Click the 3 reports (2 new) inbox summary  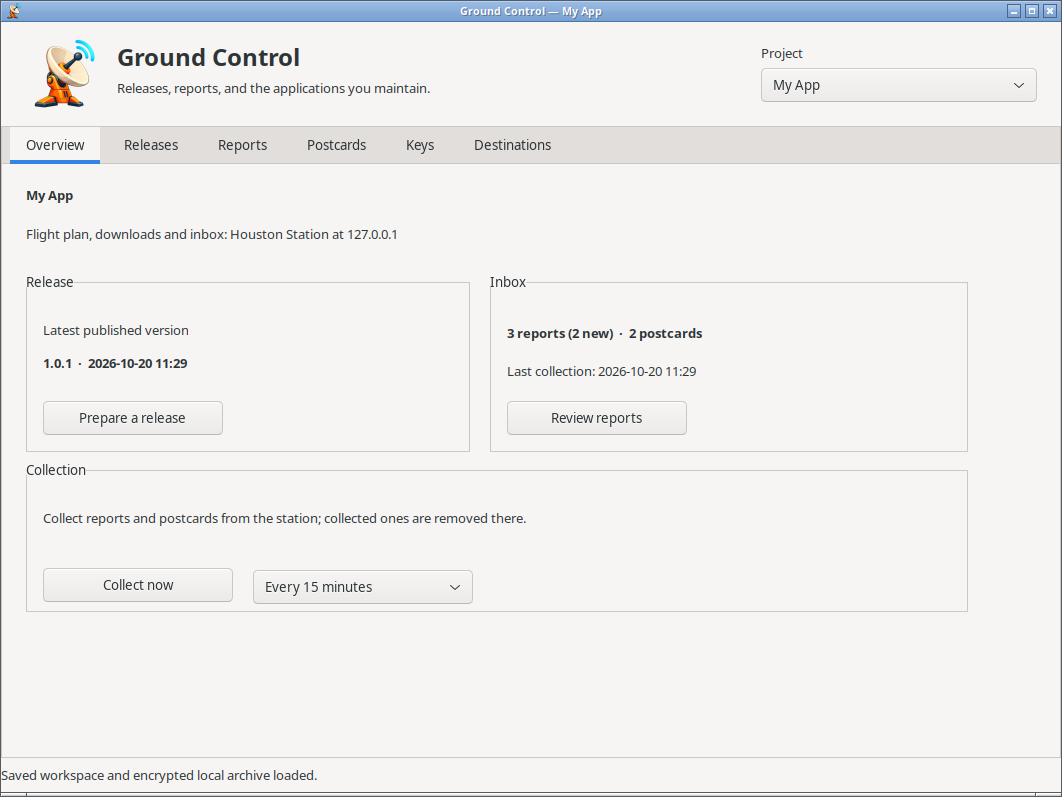click(x=560, y=334)
